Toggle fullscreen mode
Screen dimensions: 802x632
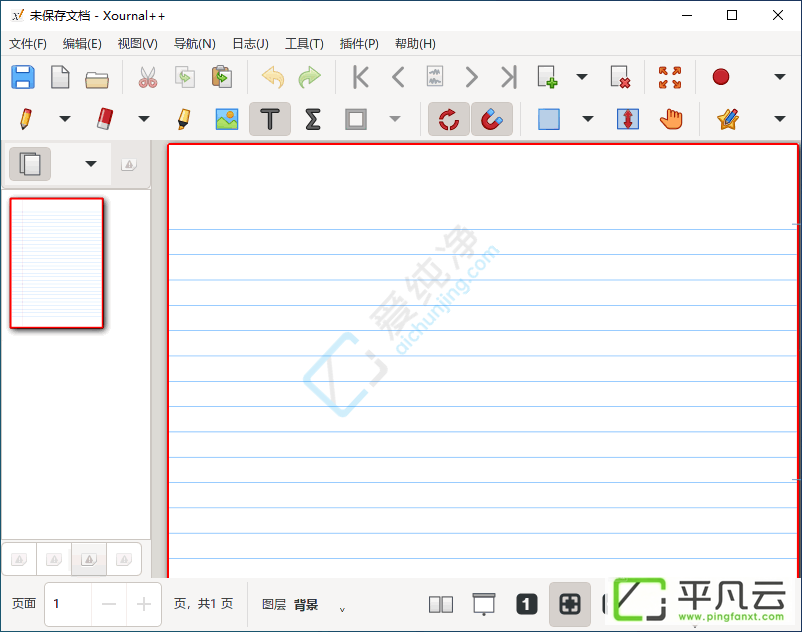coord(670,77)
